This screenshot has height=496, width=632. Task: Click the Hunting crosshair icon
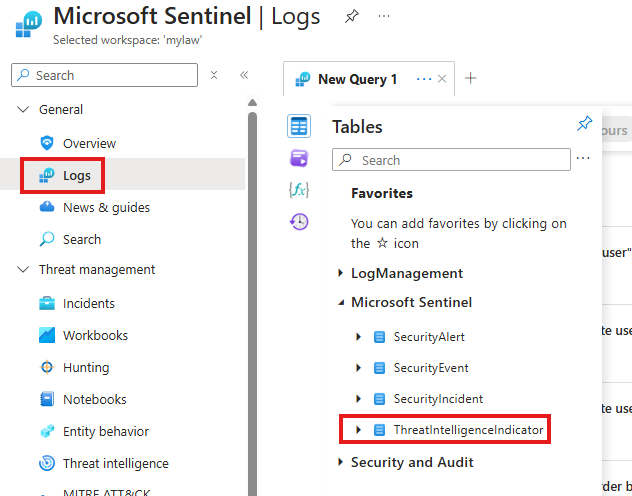[x=47, y=367]
